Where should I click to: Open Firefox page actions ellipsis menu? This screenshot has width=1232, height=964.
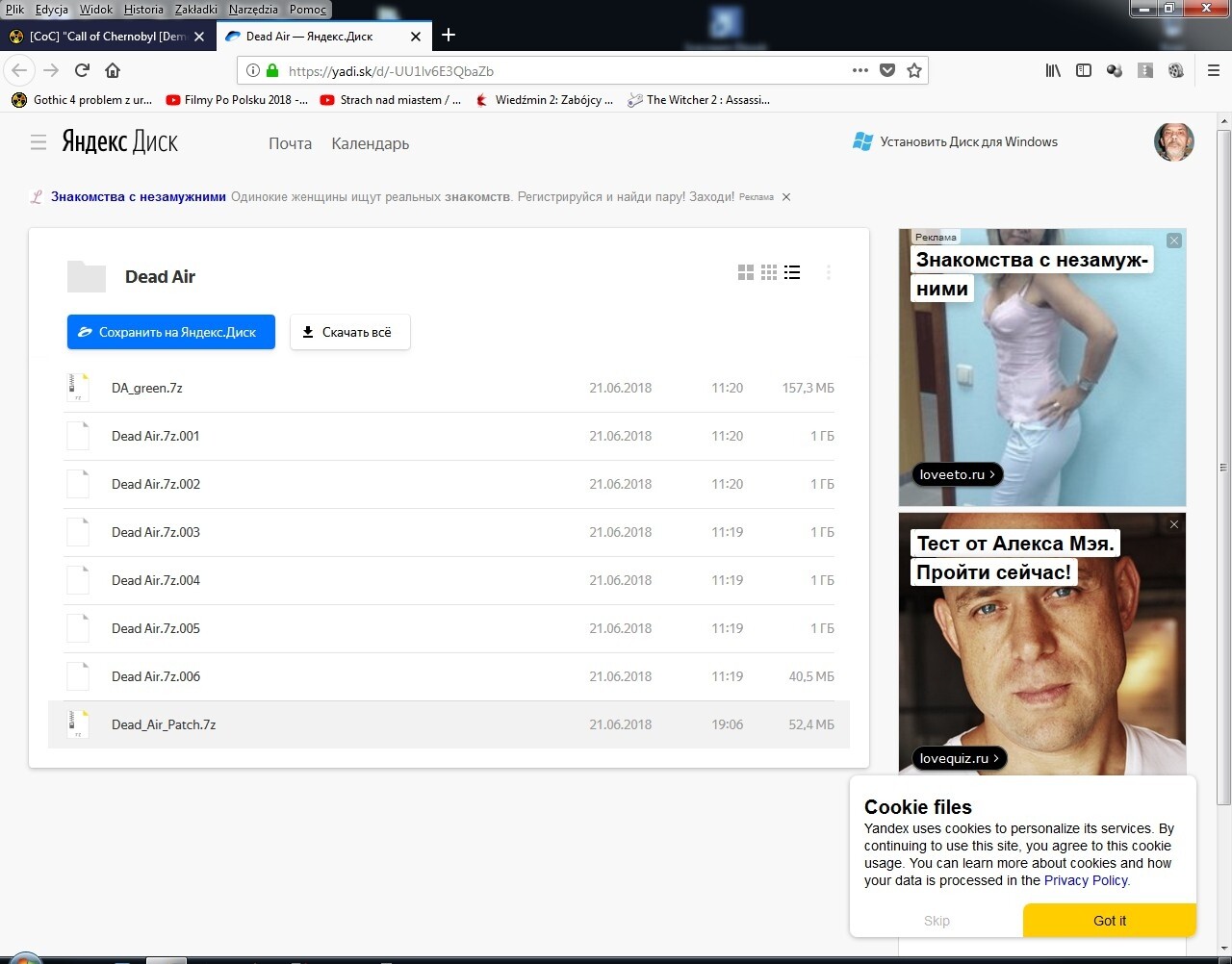tap(860, 70)
